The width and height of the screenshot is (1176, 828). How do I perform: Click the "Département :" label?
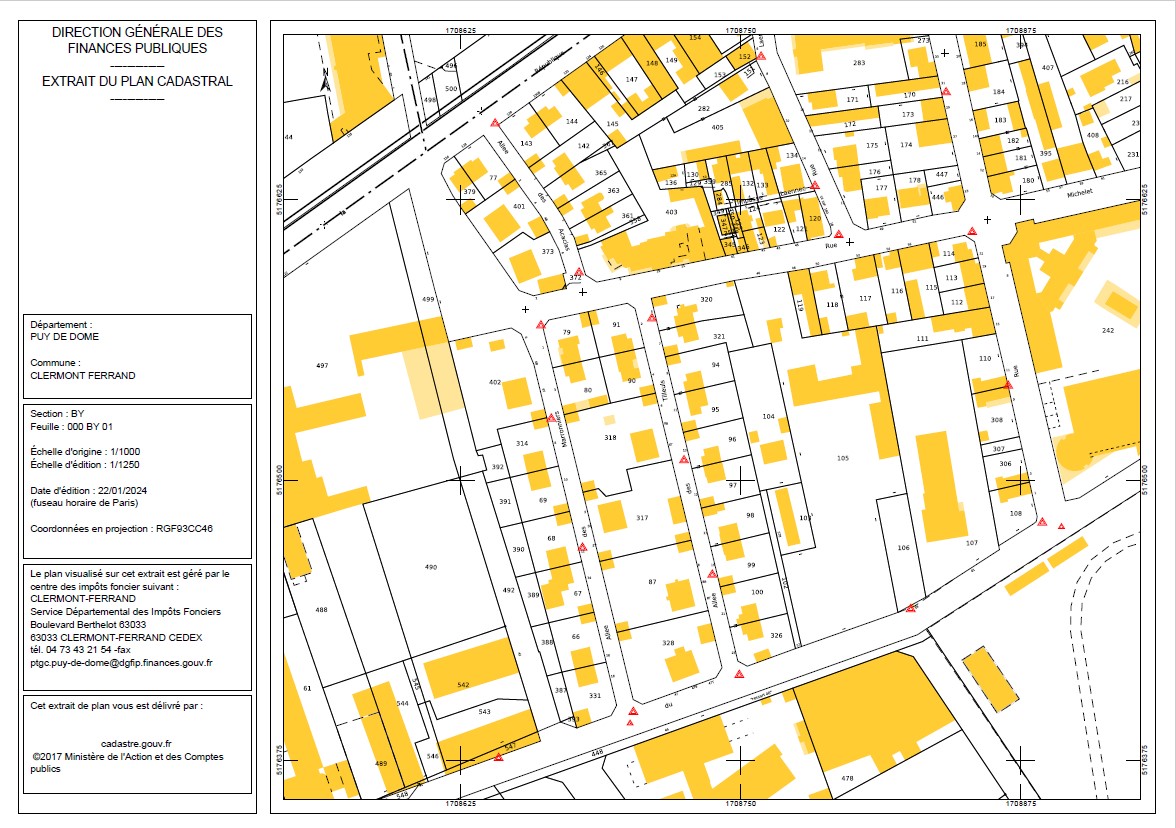pyautogui.click(x=62, y=325)
